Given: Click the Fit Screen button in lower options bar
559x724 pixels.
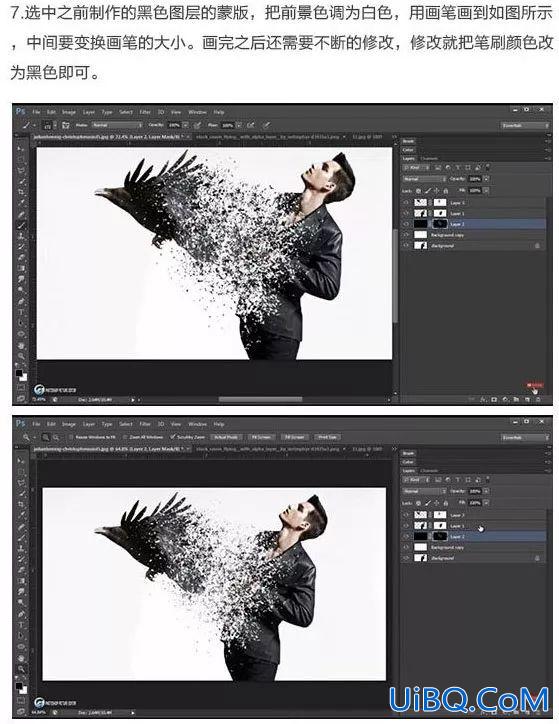Looking at the screenshot, I should [x=261, y=437].
